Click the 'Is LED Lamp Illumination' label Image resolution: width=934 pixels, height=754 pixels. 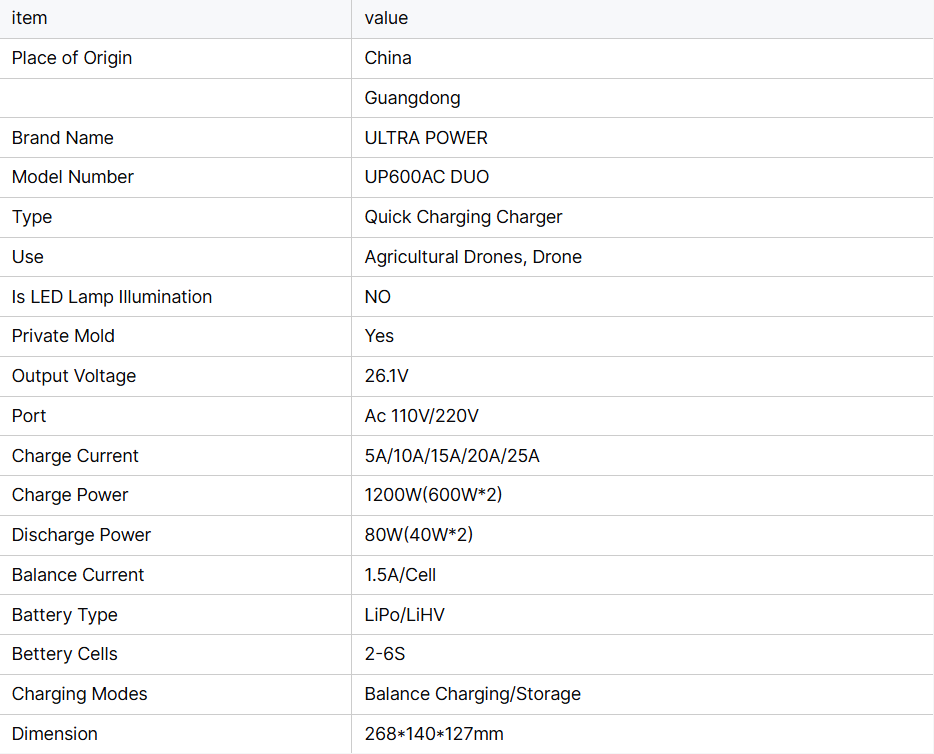112,297
